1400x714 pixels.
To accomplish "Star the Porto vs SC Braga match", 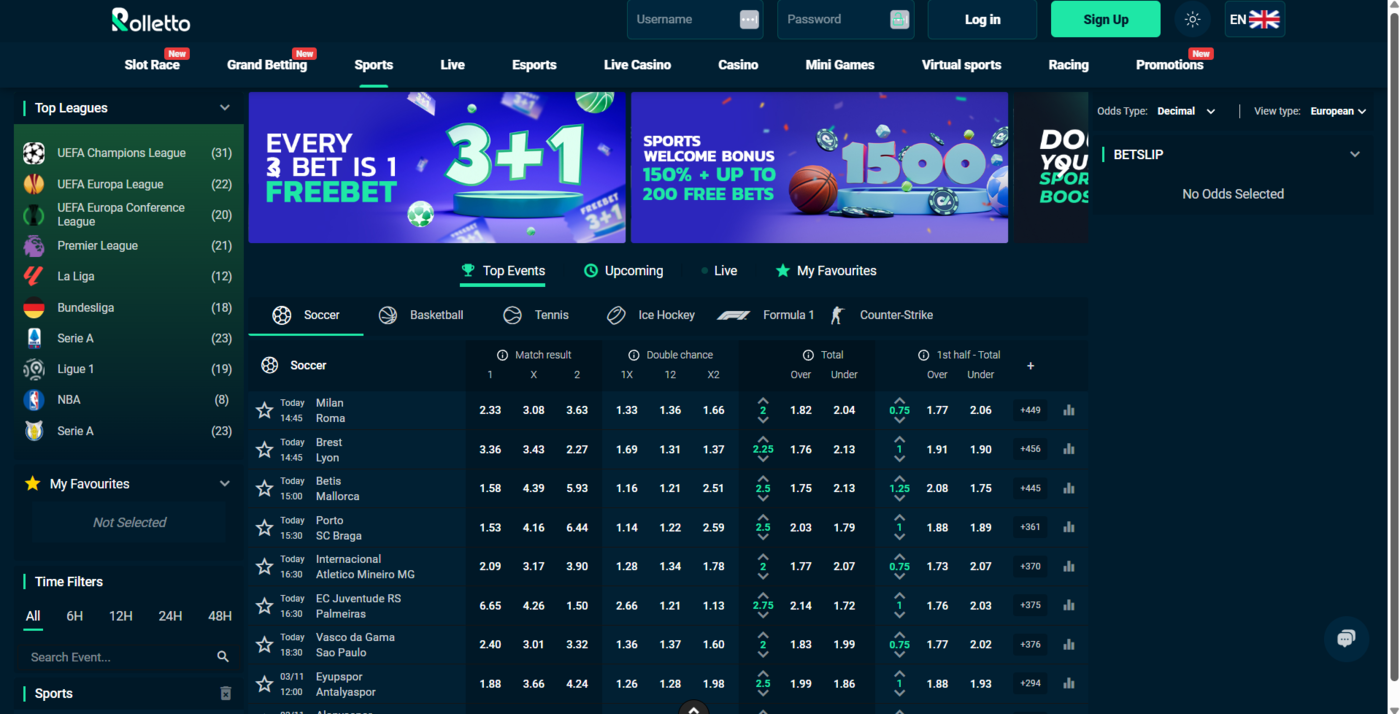I will 264,528.
